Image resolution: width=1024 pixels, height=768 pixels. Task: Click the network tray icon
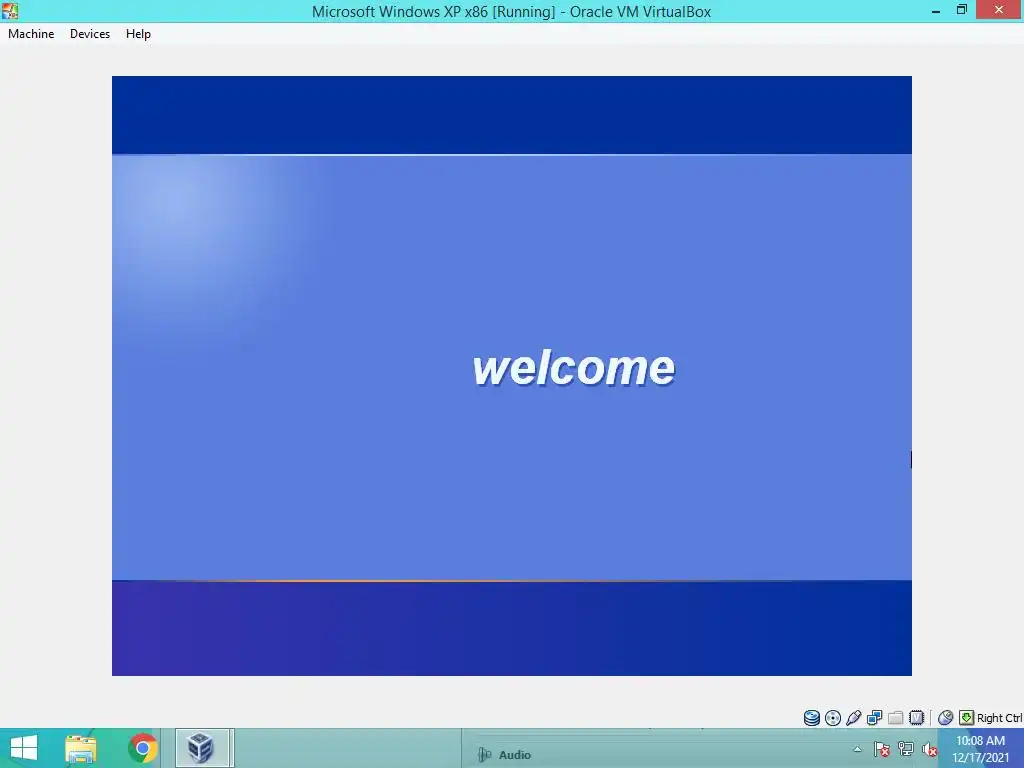(906, 749)
